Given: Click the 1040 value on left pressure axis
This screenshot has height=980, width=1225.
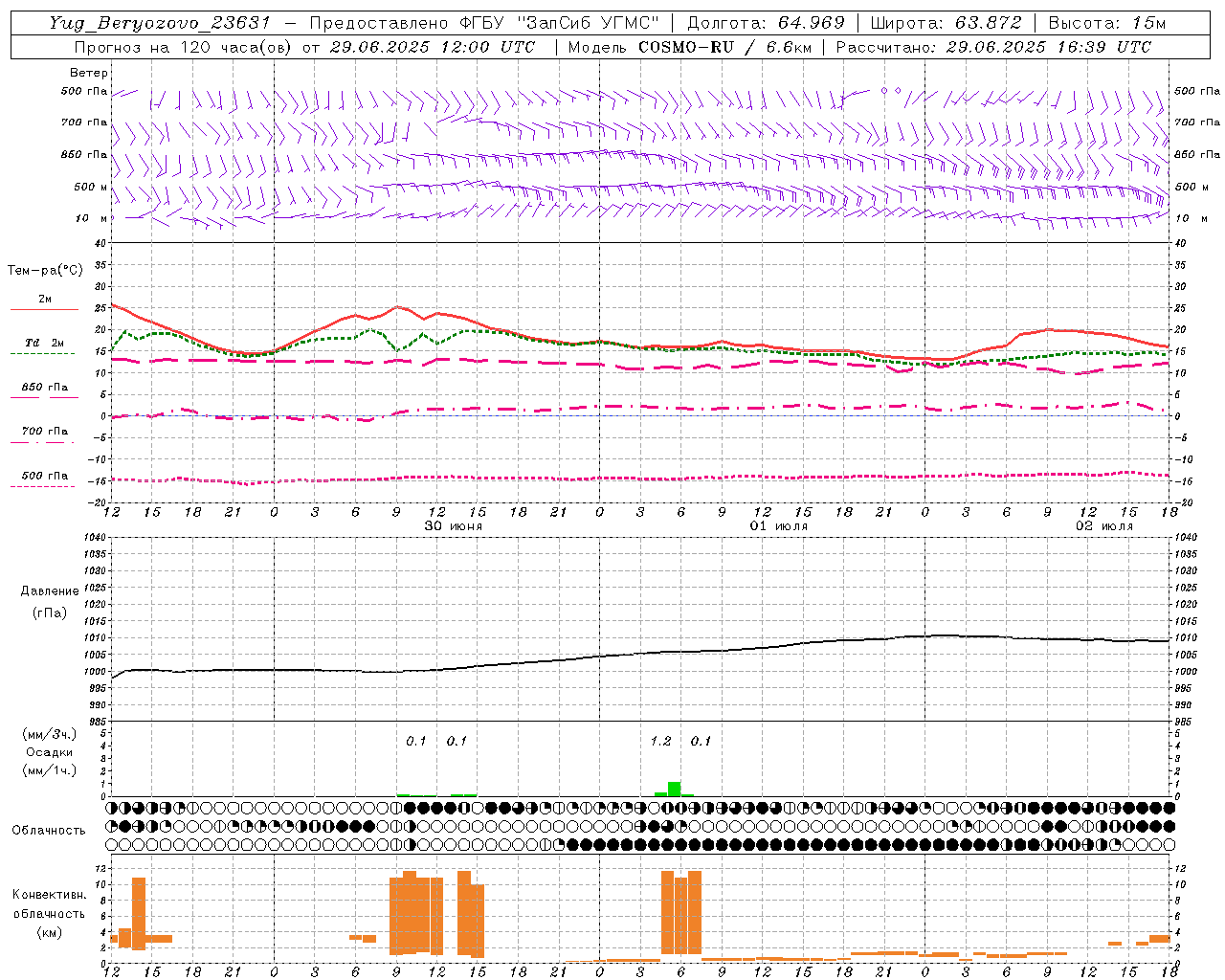Looking at the screenshot, I should (x=94, y=538).
